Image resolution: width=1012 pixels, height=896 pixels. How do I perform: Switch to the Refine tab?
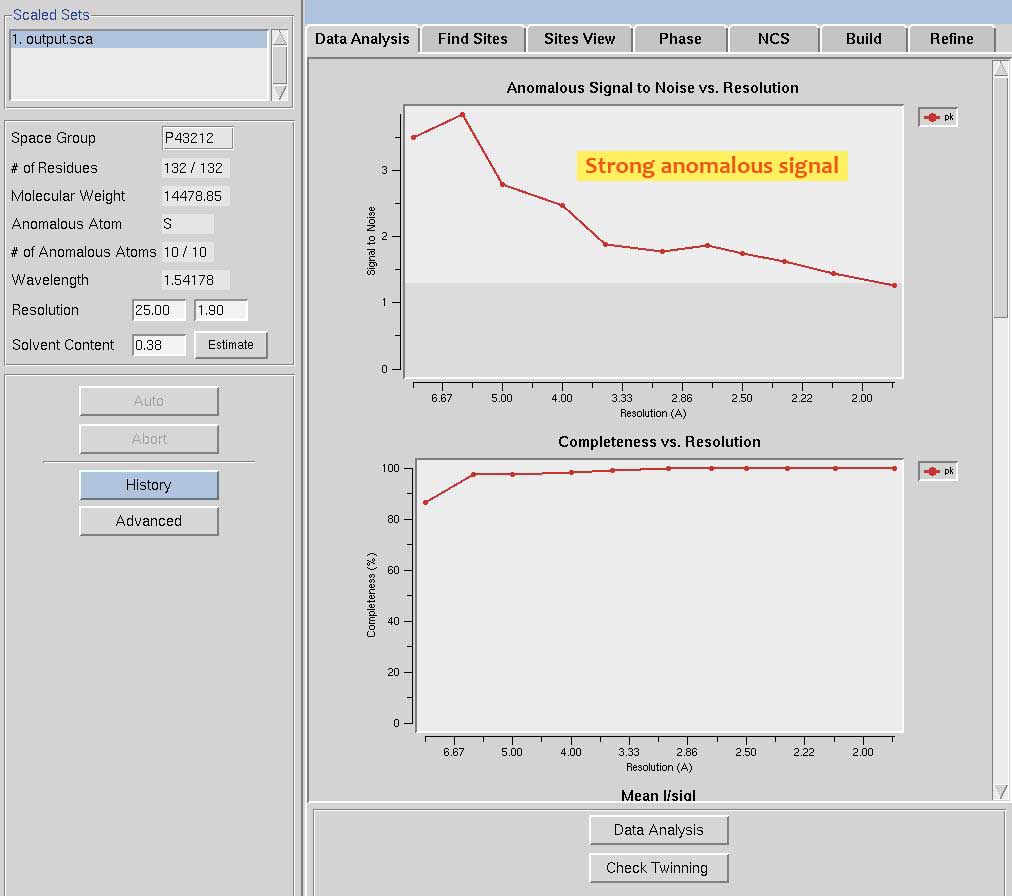tap(951, 39)
